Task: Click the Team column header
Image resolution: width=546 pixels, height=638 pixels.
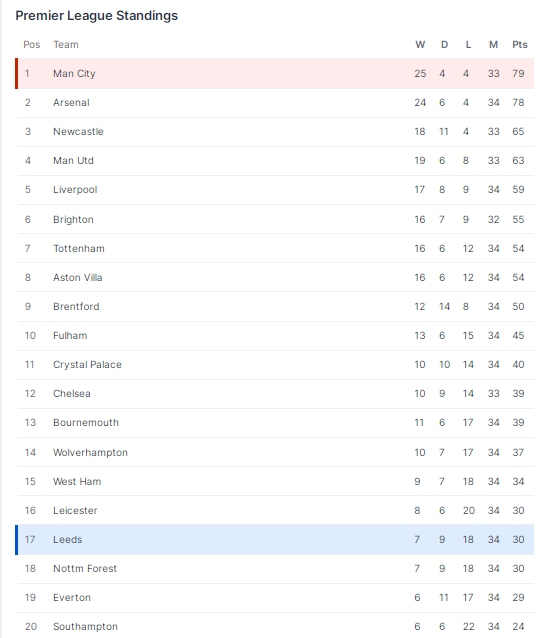Action: pyautogui.click(x=66, y=45)
